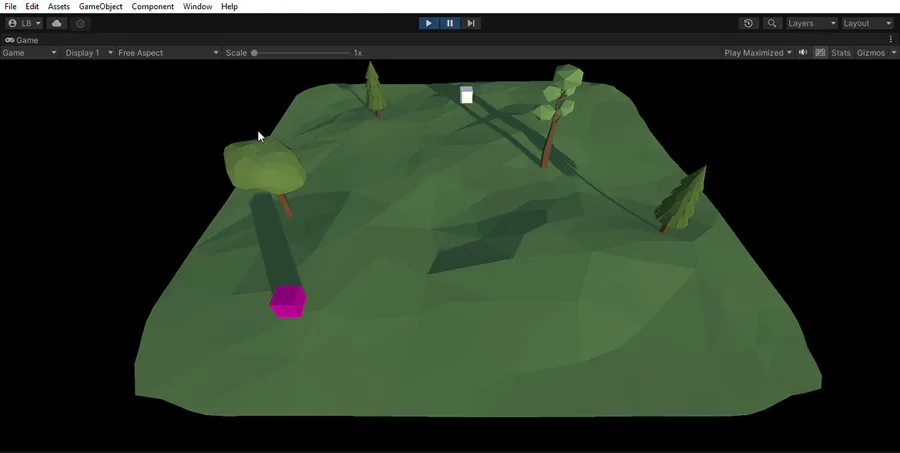Click the white cube on the terrain
900x453 pixels.
pos(467,95)
